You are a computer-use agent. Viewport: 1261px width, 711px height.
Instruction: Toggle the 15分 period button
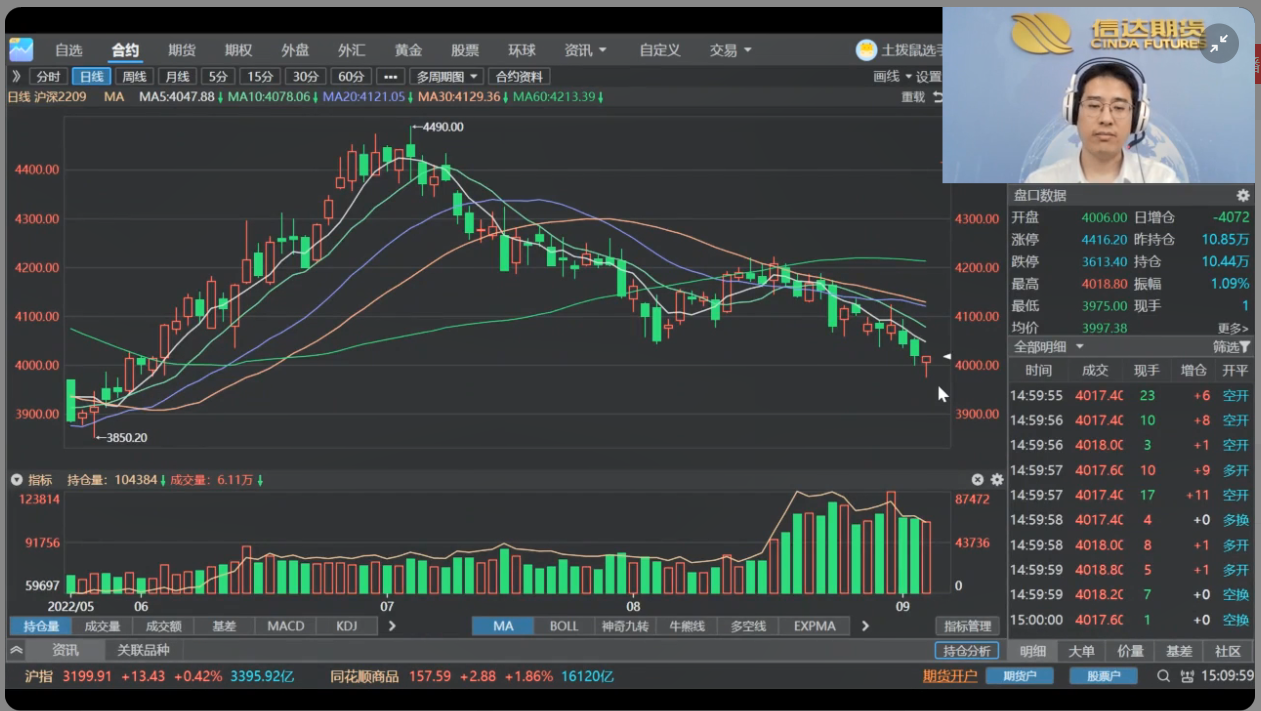tap(260, 77)
